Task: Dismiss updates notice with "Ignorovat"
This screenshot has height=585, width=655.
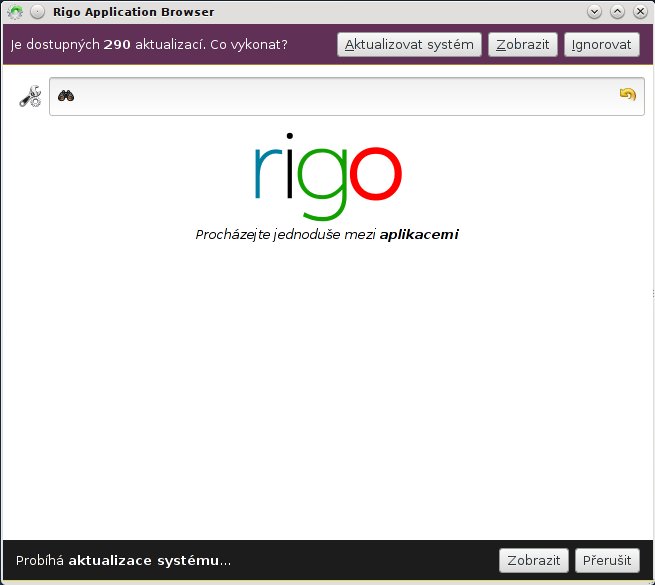Action: click(x=602, y=45)
